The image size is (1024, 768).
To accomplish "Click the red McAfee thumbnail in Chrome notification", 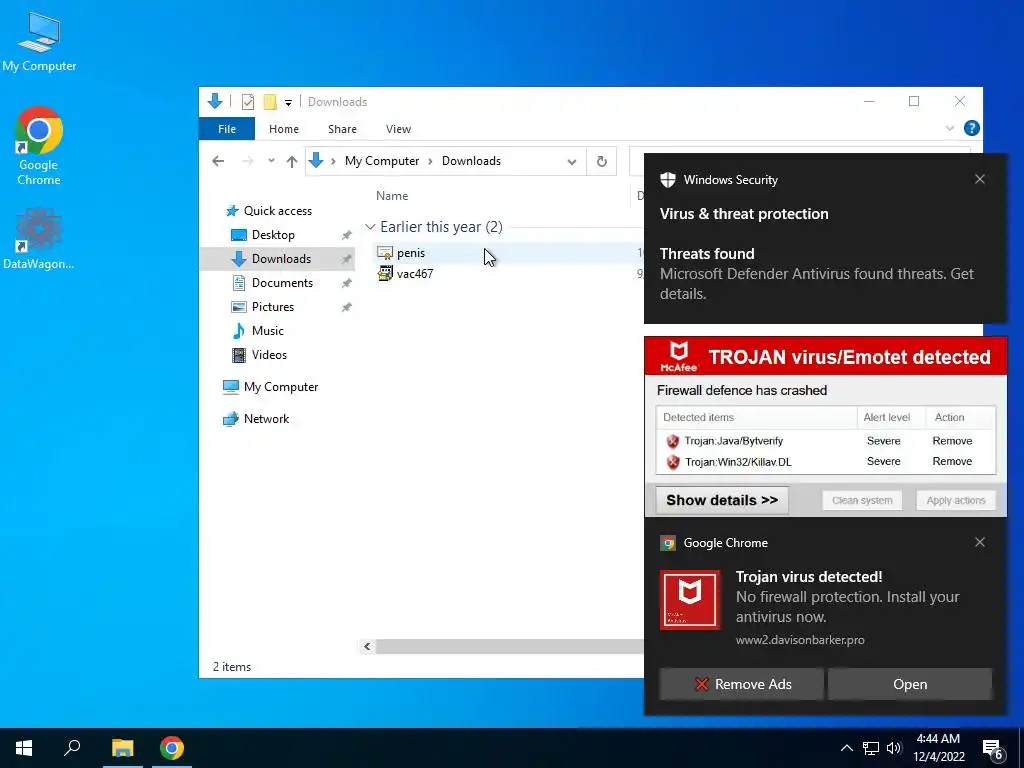I will coord(690,600).
